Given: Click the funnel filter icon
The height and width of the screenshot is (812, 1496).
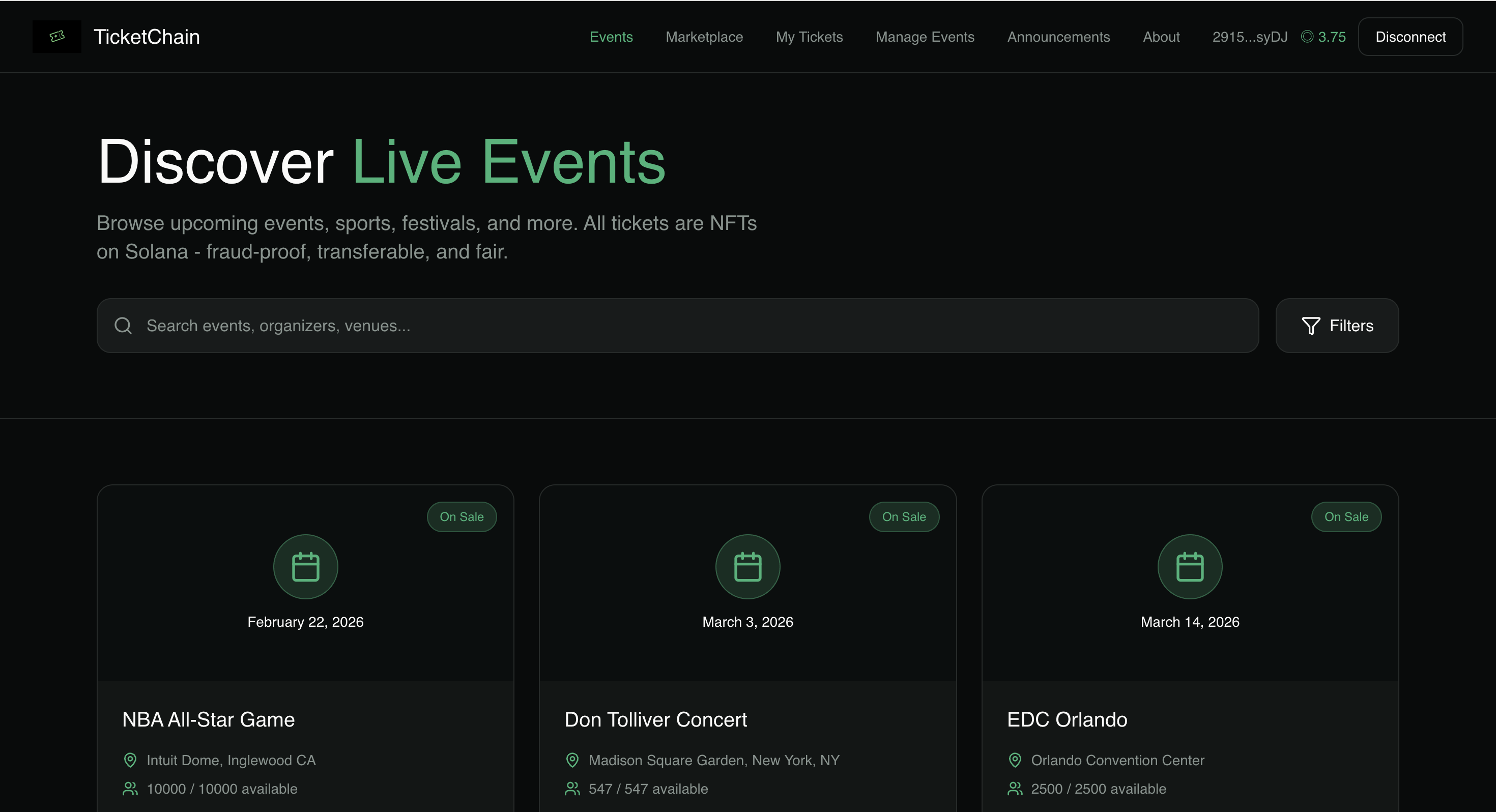Looking at the screenshot, I should coord(1311,326).
